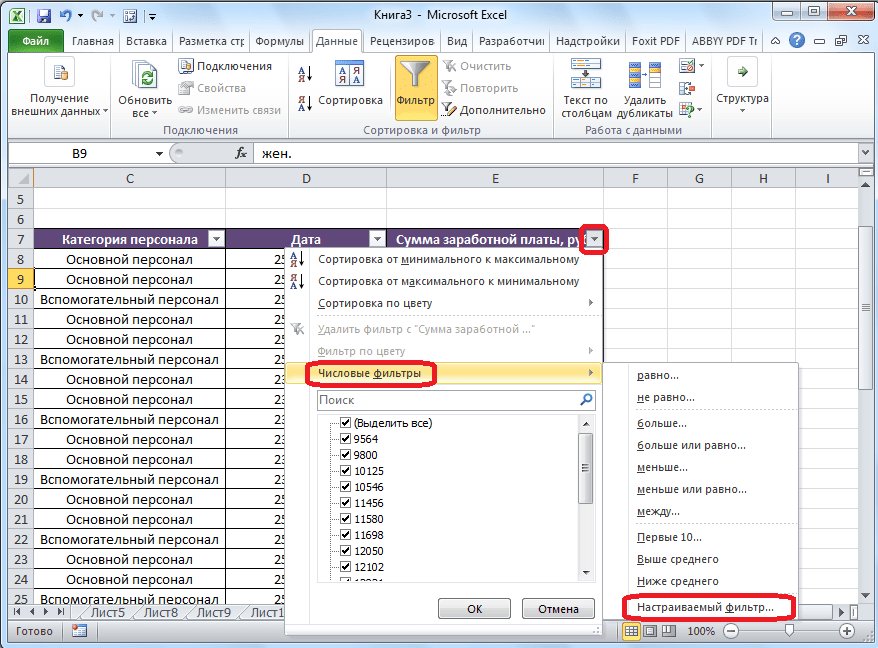
Task: Uncheck the 11580 value checkbox
Action: pyautogui.click(x=345, y=519)
